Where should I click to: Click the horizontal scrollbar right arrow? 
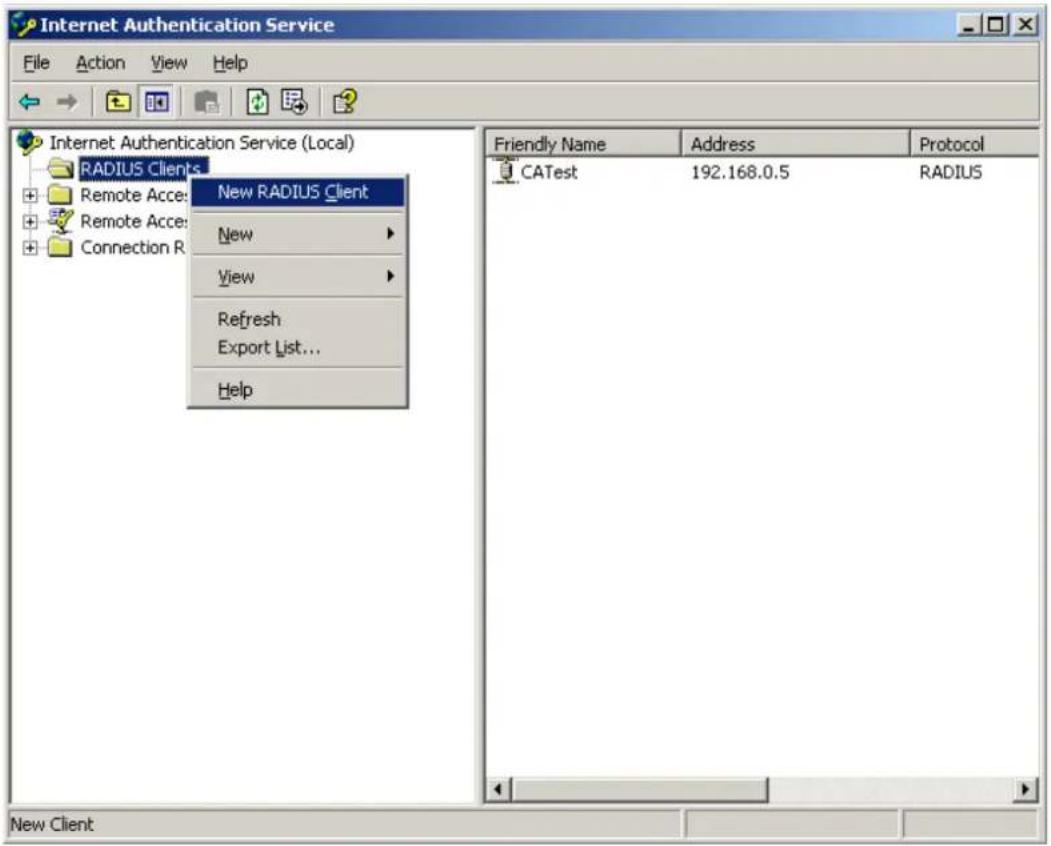click(1025, 789)
